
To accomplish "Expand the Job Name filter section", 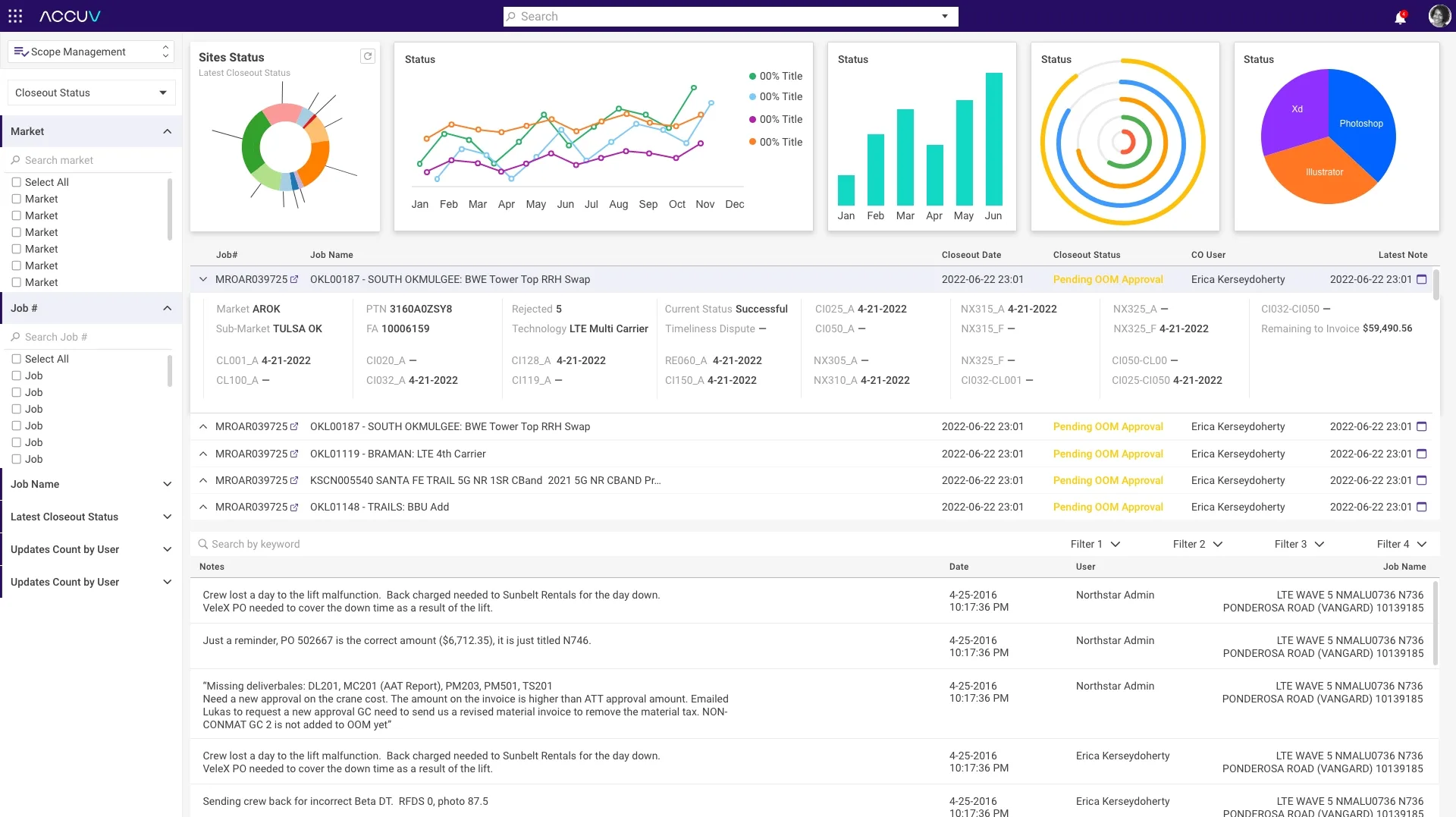I will click(167, 484).
